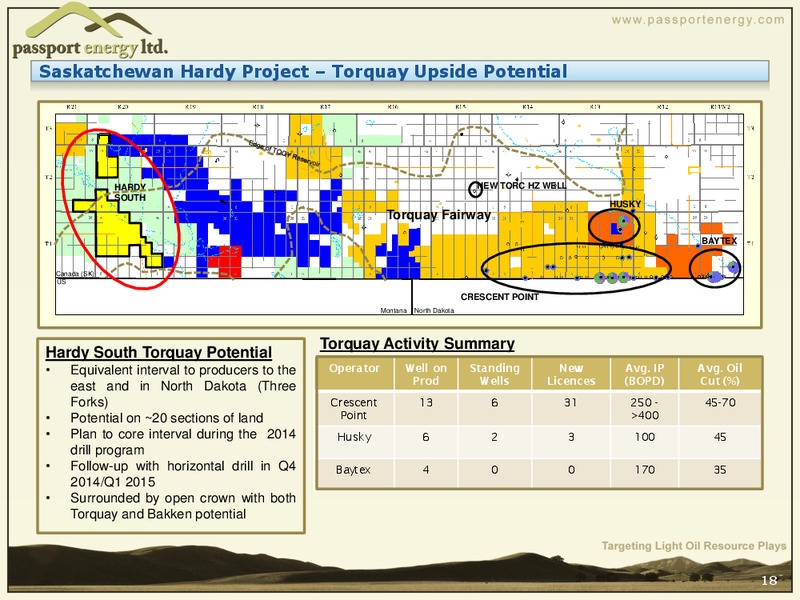Click the Operator column header
The image size is (800, 600).
click(355, 368)
